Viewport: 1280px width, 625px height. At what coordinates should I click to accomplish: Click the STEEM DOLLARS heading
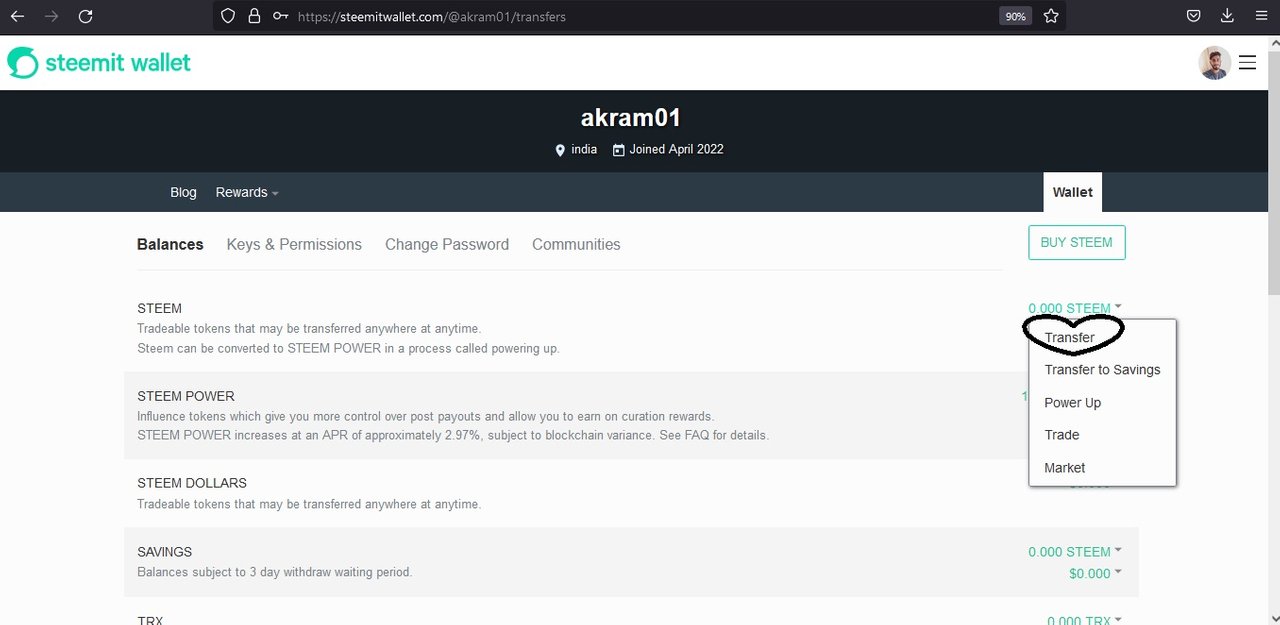[x=192, y=483]
